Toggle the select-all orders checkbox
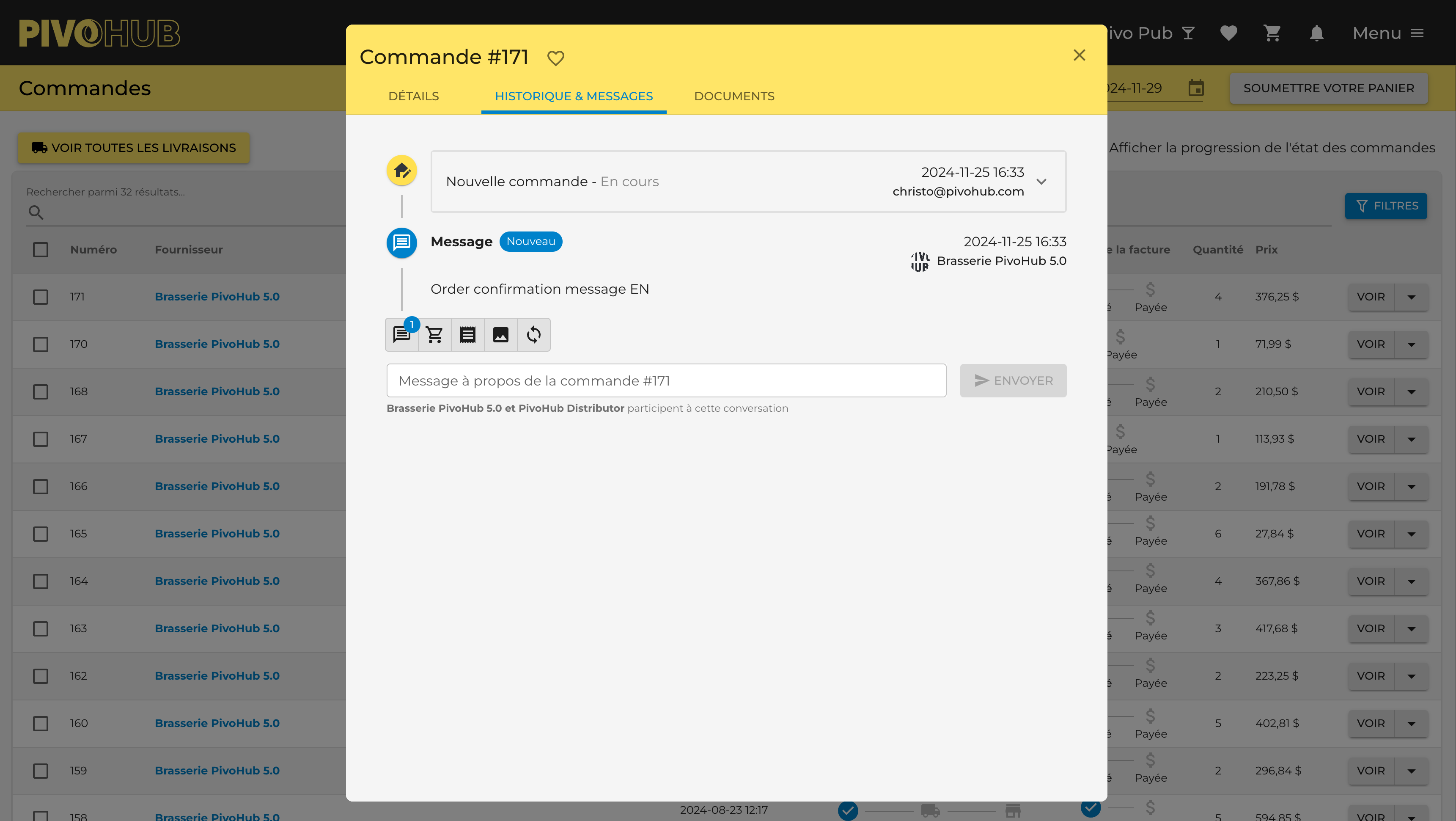Image resolution: width=1456 pixels, height=821 pixels. (x=40, y=249)
